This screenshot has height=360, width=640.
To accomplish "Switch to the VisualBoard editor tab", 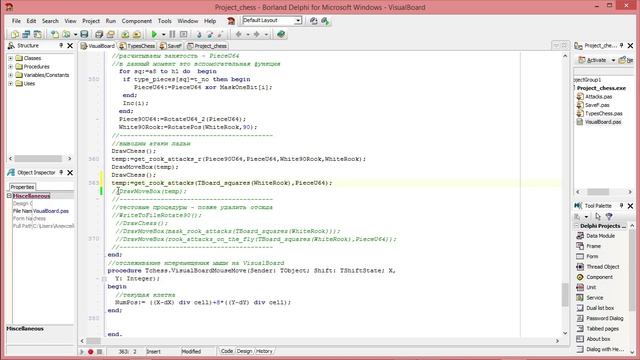I will click(98, 46).
